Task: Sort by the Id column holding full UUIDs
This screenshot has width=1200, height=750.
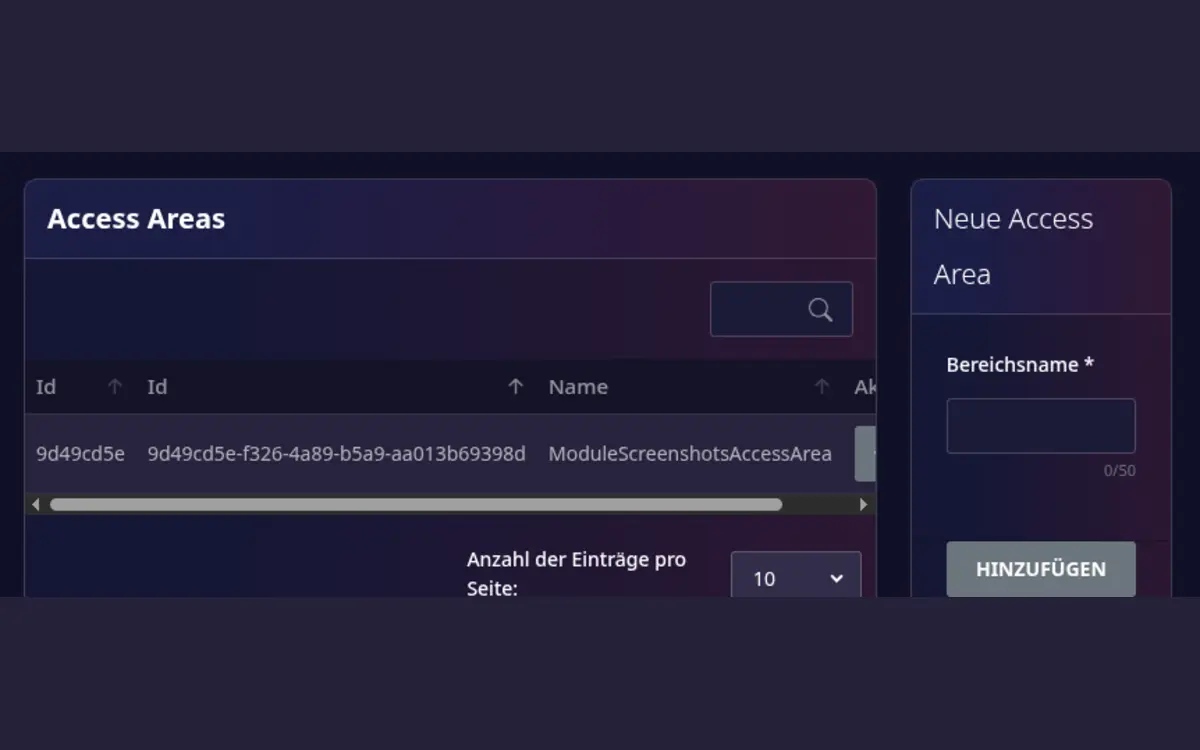Action: [516, 387]
